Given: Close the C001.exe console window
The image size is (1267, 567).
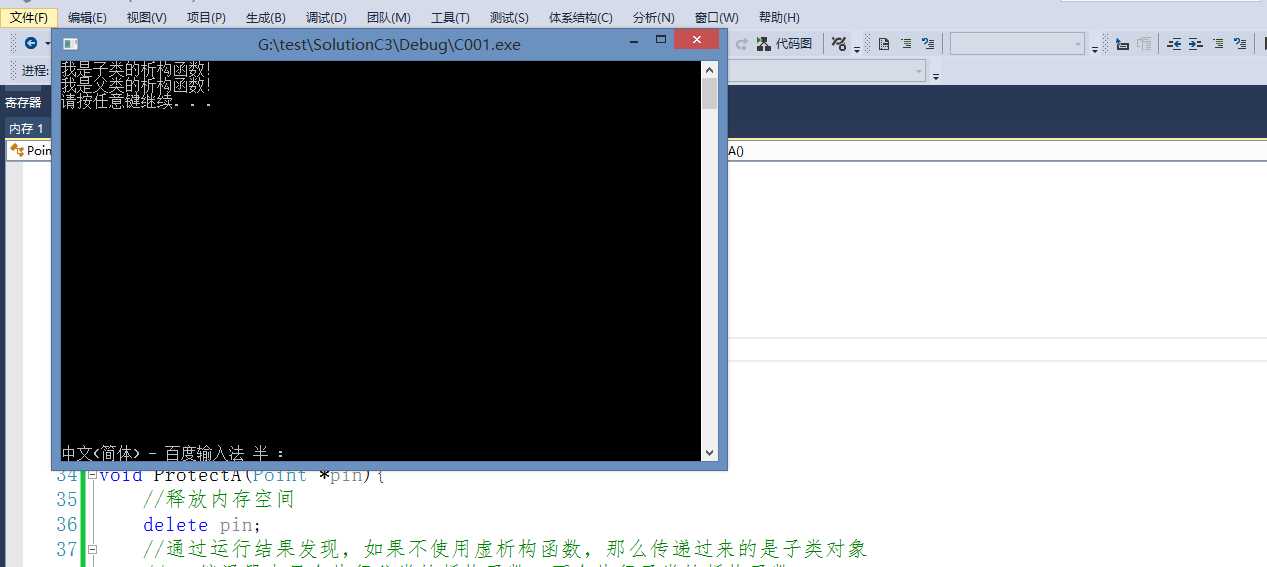Looking at the screenshot, I should [x=696, y=39].
